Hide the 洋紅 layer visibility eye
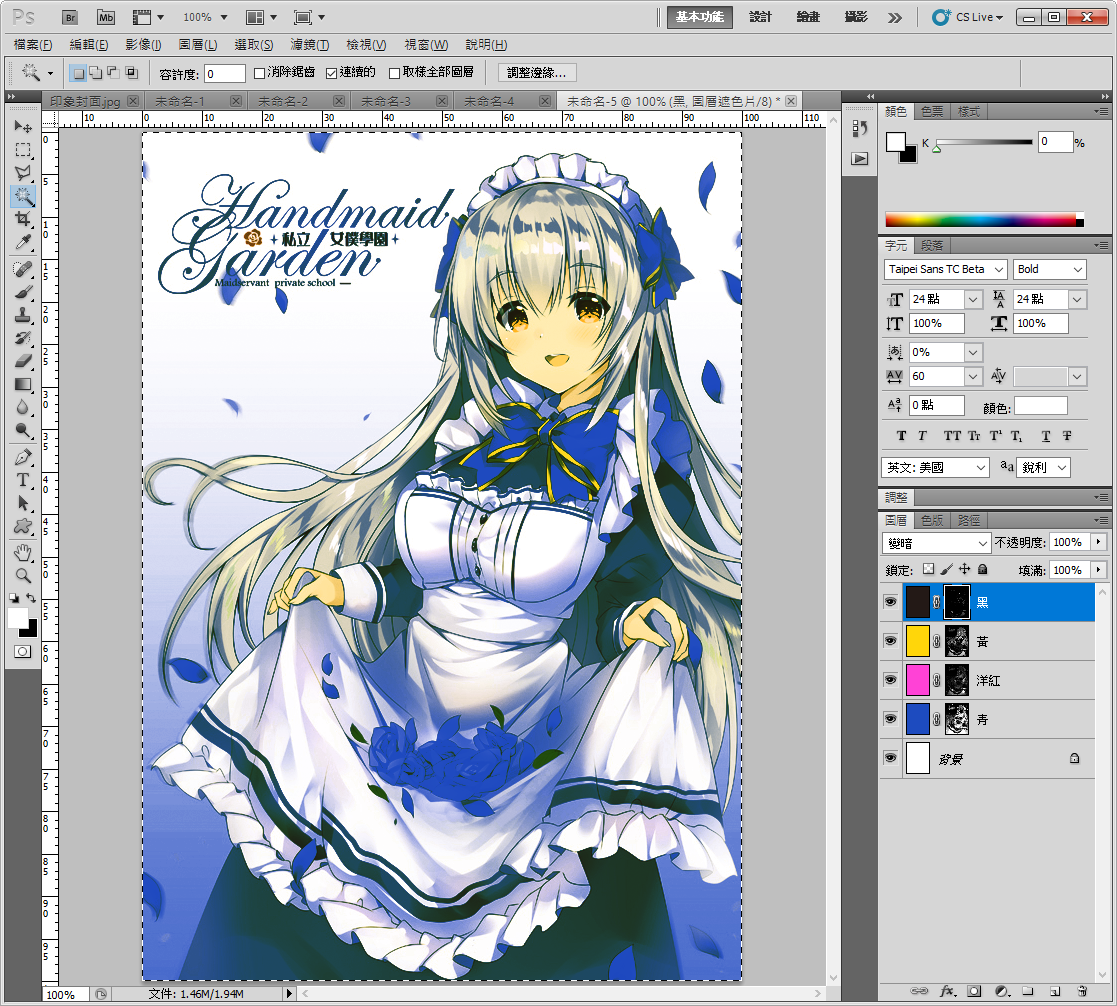 point(890,680)
